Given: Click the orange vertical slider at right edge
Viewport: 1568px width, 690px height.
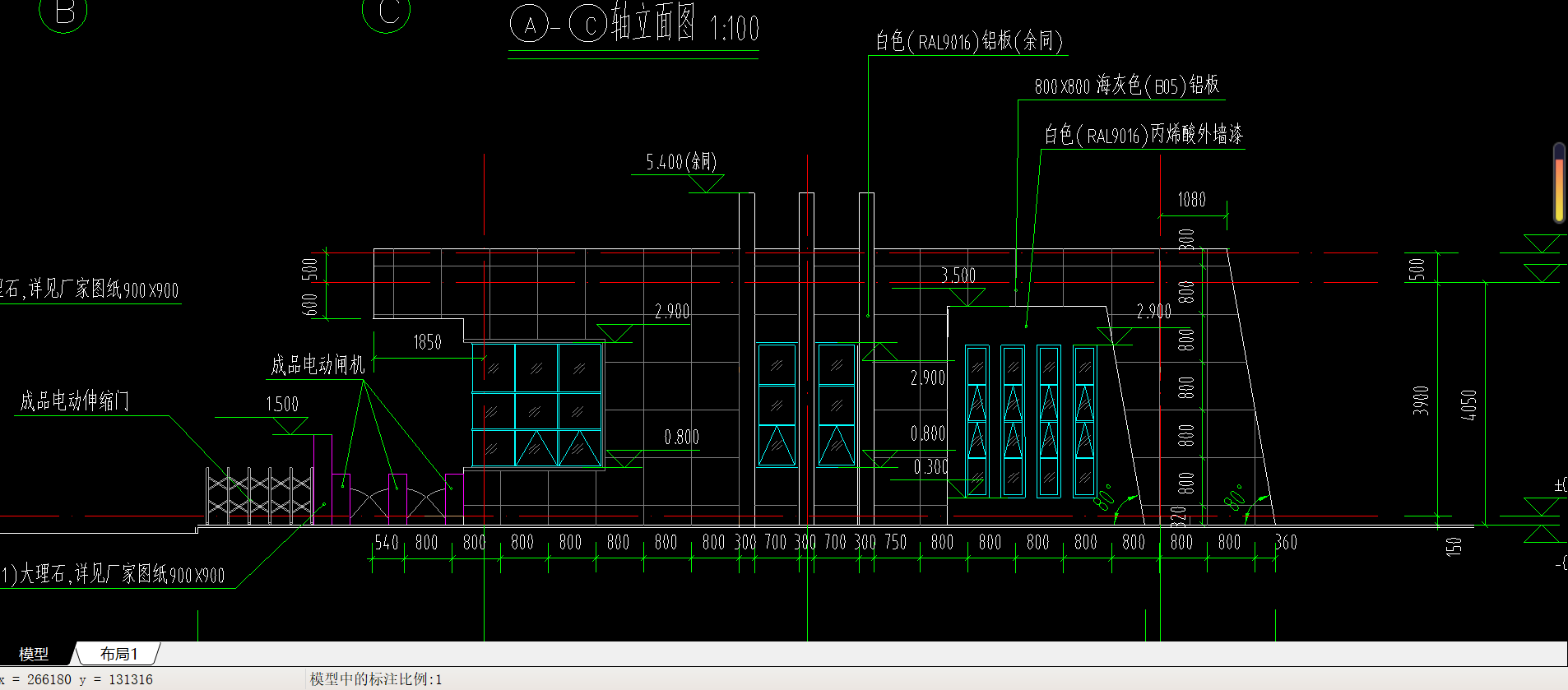Looking at the screenshot, I should point(1559,183).
